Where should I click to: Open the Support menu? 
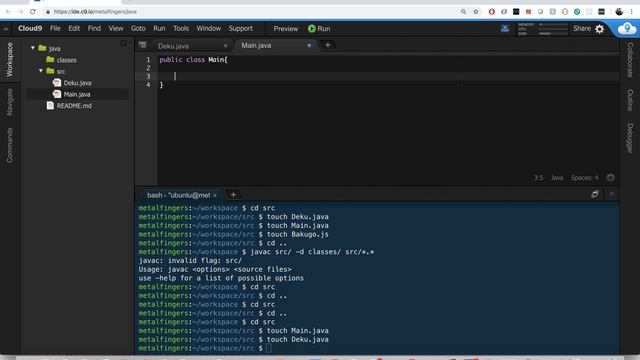[x=240, y=29]
